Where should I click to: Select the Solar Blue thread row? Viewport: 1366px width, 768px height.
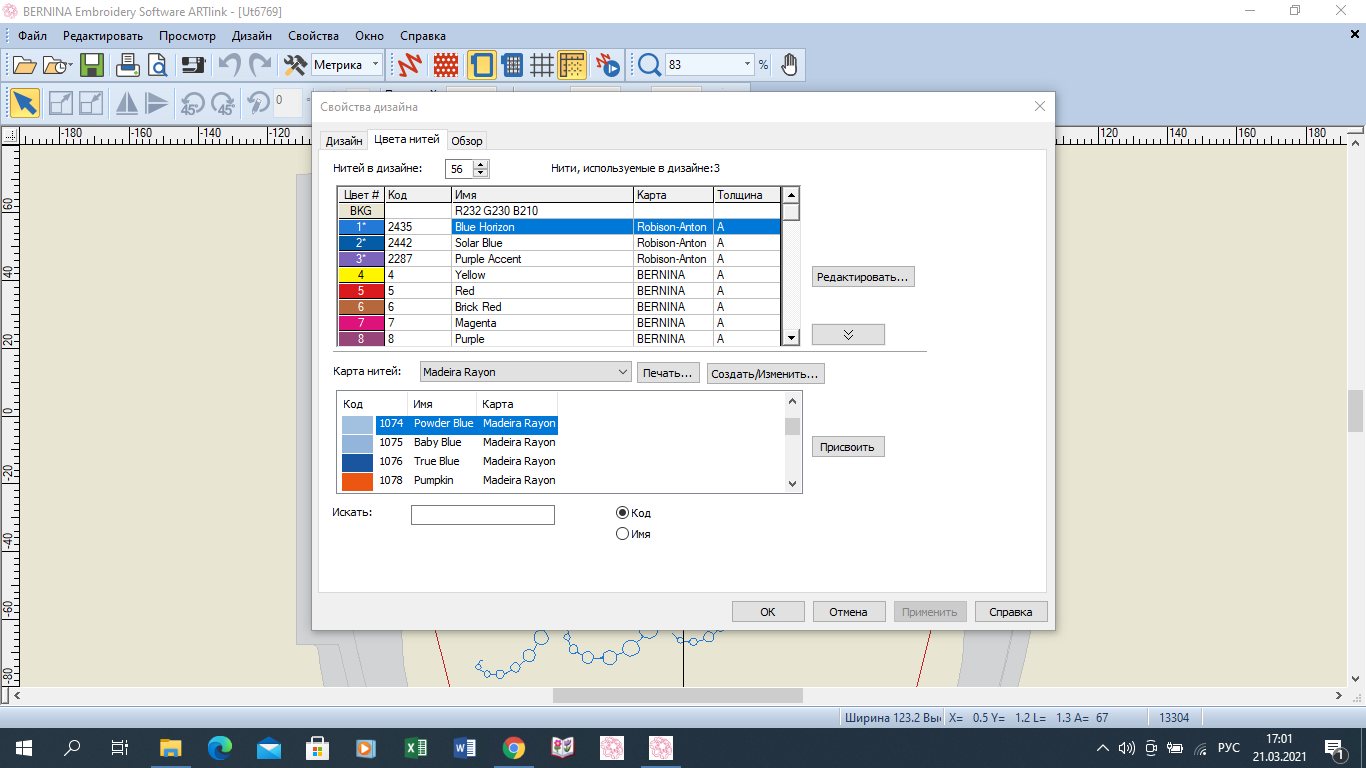(x=559, y=243)
